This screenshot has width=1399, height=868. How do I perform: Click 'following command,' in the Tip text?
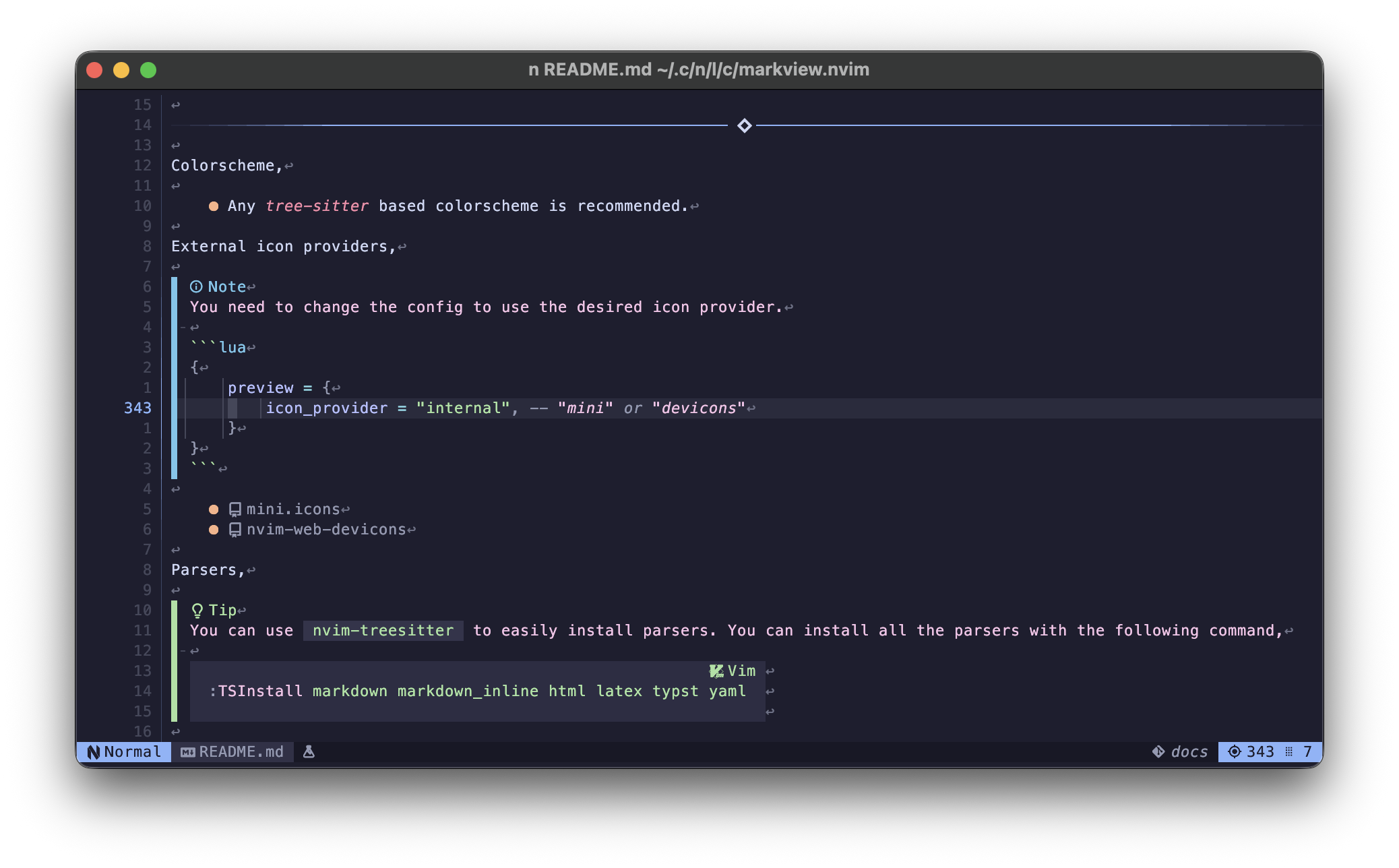(x=1198, y=631)
